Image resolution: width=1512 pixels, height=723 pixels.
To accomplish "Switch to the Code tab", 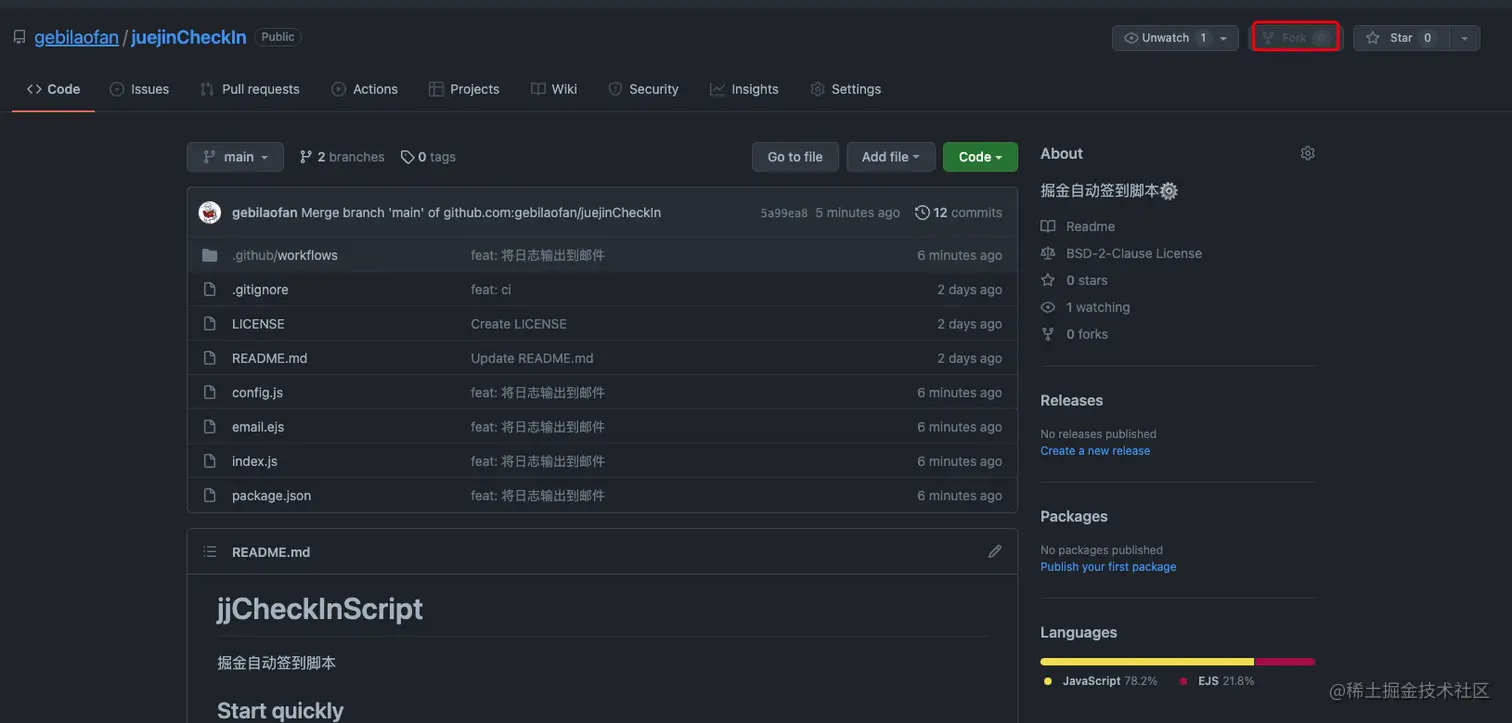I will point(53,89).
